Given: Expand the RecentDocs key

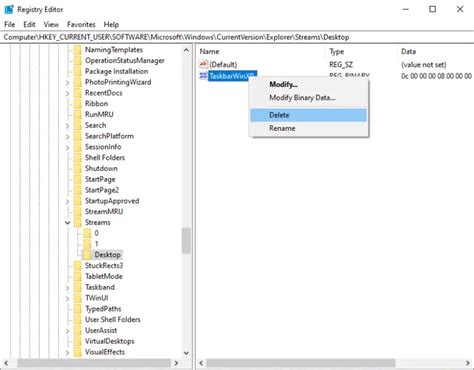Looking at the screenshot, I should [68, 93].
